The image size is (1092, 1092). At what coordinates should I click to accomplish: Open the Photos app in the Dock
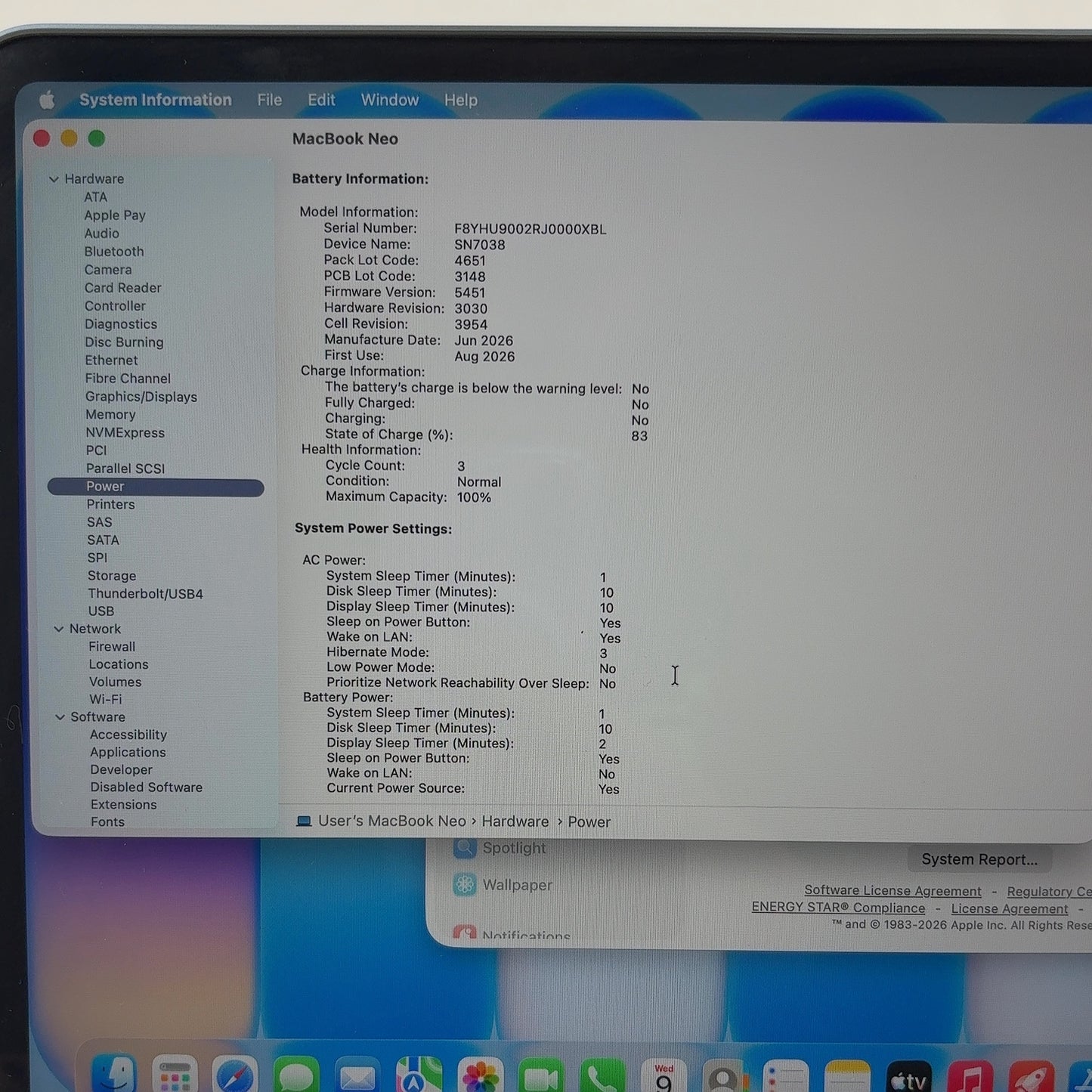coord(480,1076)
